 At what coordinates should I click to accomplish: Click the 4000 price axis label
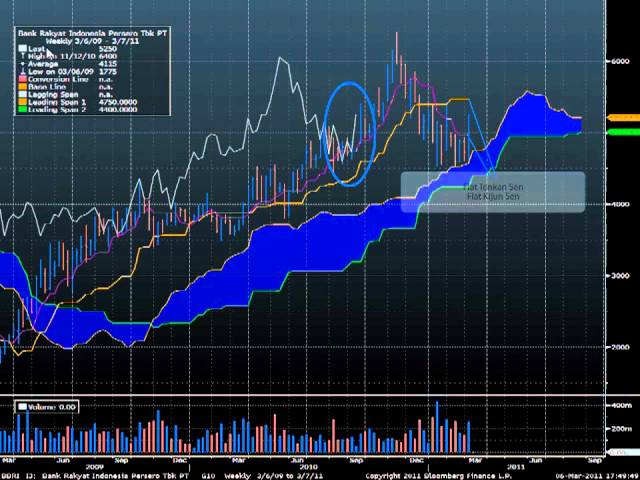(620, 204)
